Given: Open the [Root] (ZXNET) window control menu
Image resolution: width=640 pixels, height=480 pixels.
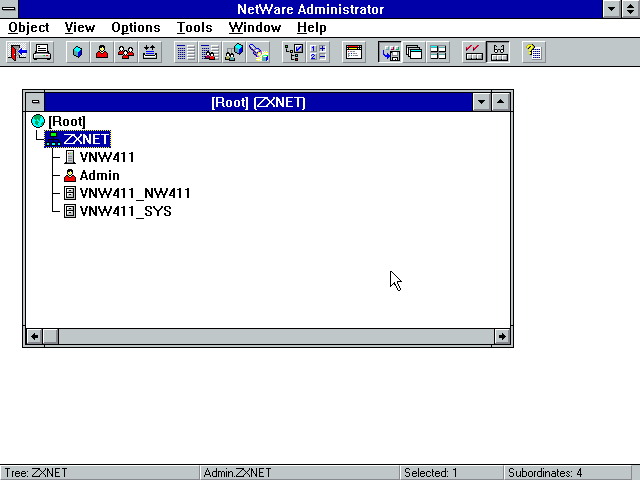Looking at the screenshot, I should [x=35, y=102].
